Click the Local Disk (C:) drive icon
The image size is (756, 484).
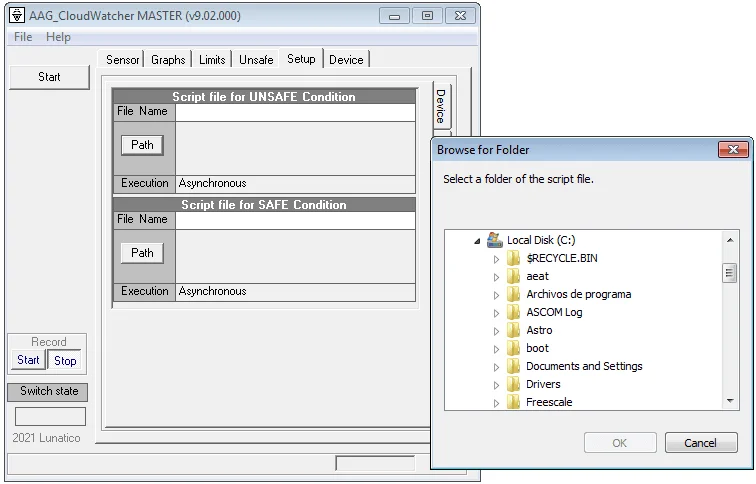tap(495, 240)
